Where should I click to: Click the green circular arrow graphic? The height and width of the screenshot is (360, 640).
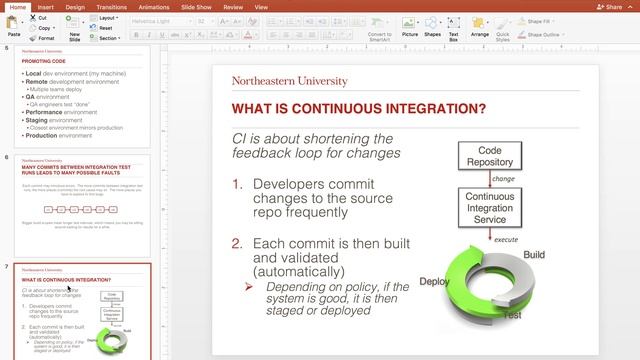(489, 286)
